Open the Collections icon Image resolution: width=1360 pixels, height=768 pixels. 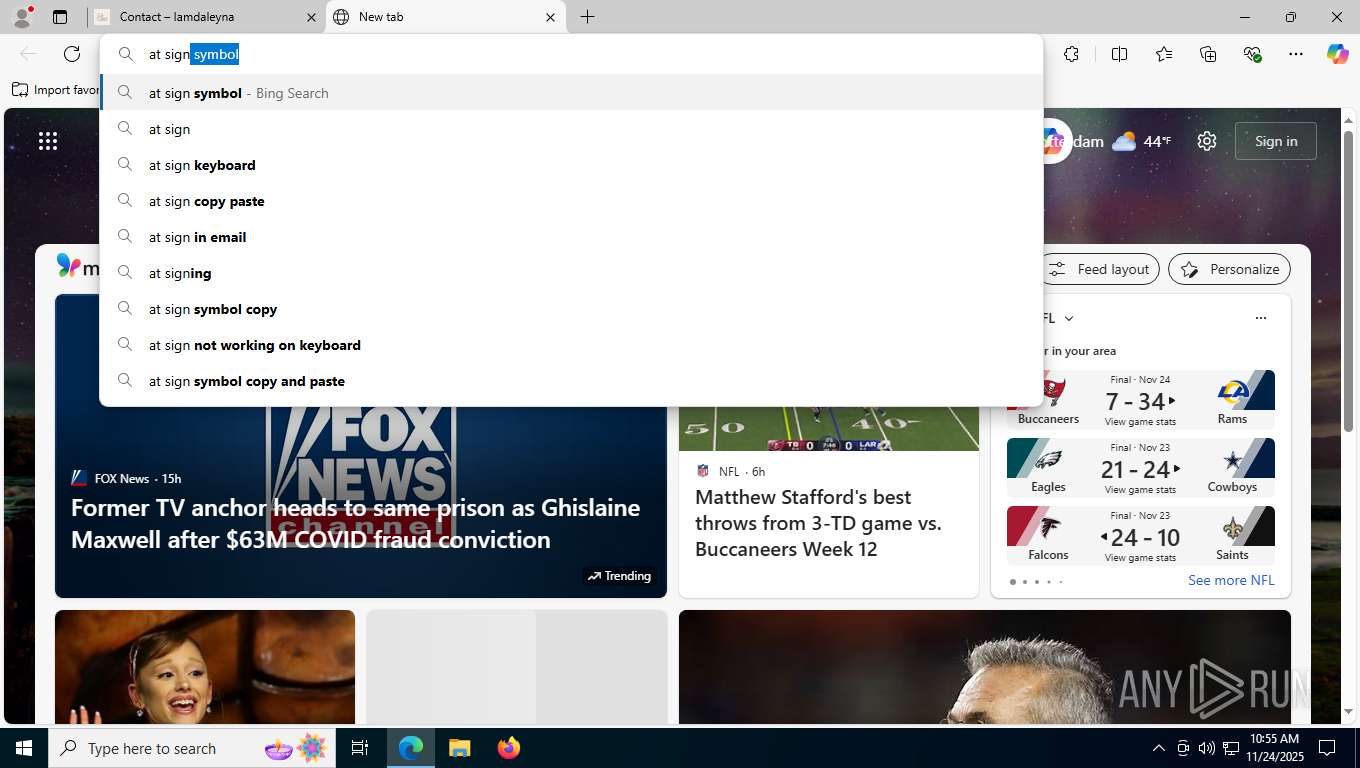tap(1208, 54)
